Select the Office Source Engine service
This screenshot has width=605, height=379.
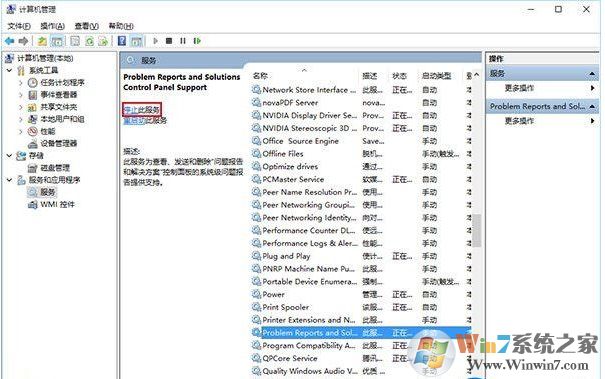point(361,141)
